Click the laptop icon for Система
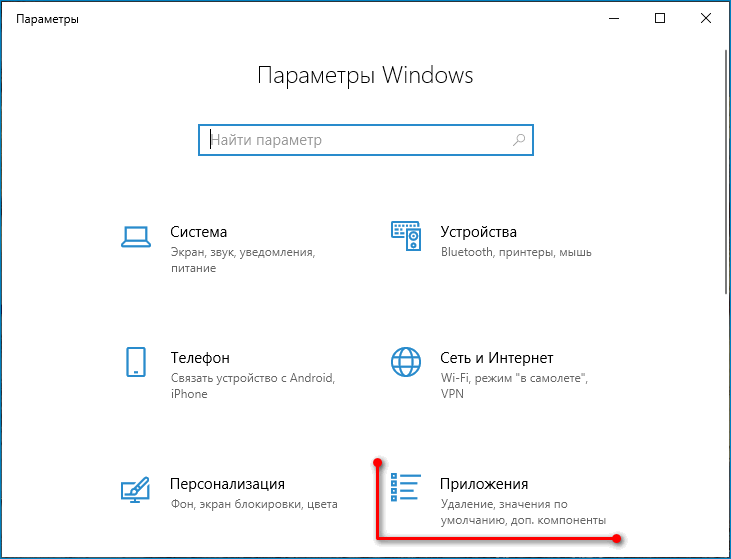 click(x=136, y=237)
